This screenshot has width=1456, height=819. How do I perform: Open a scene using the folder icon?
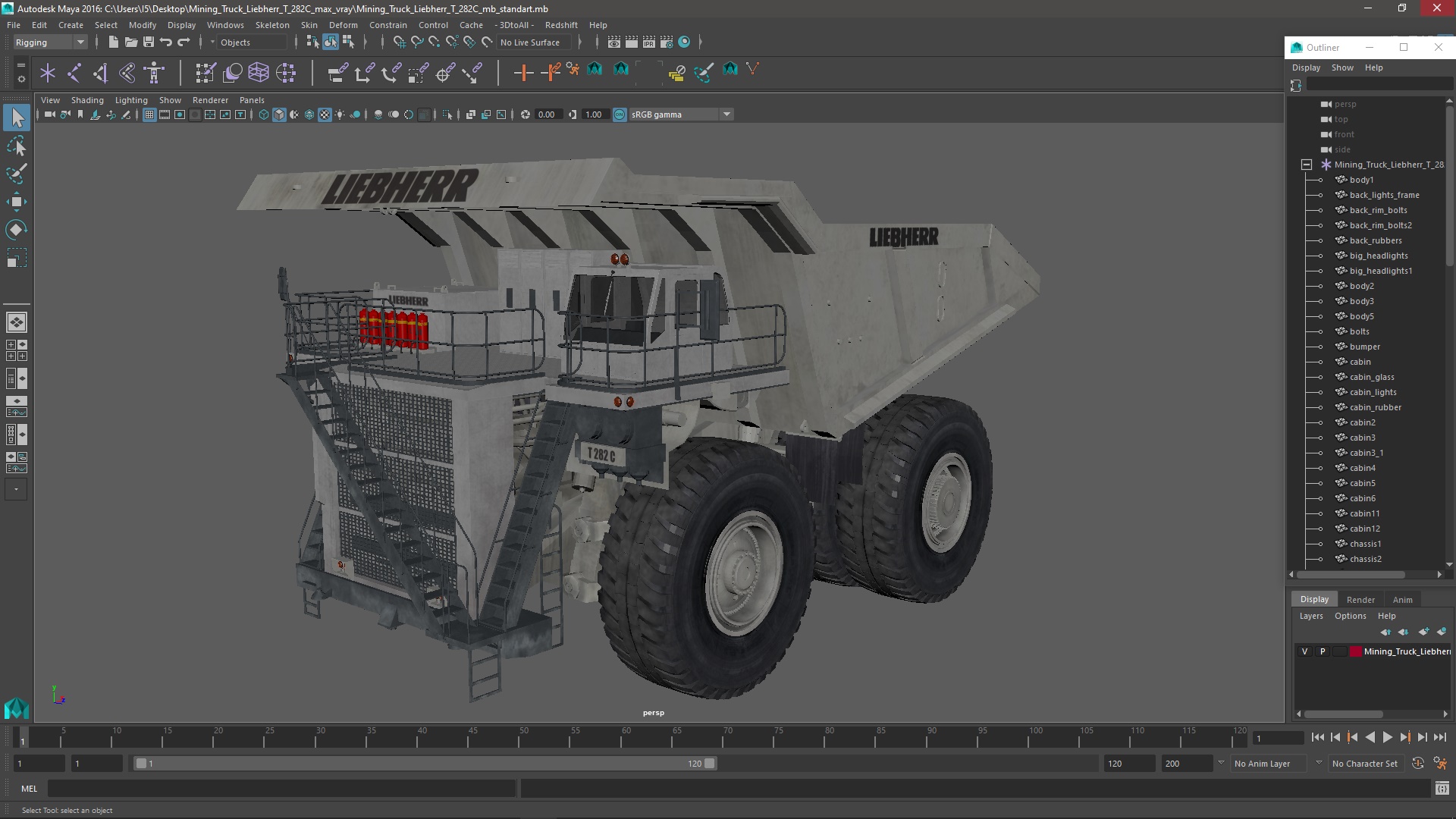point(130,42)
